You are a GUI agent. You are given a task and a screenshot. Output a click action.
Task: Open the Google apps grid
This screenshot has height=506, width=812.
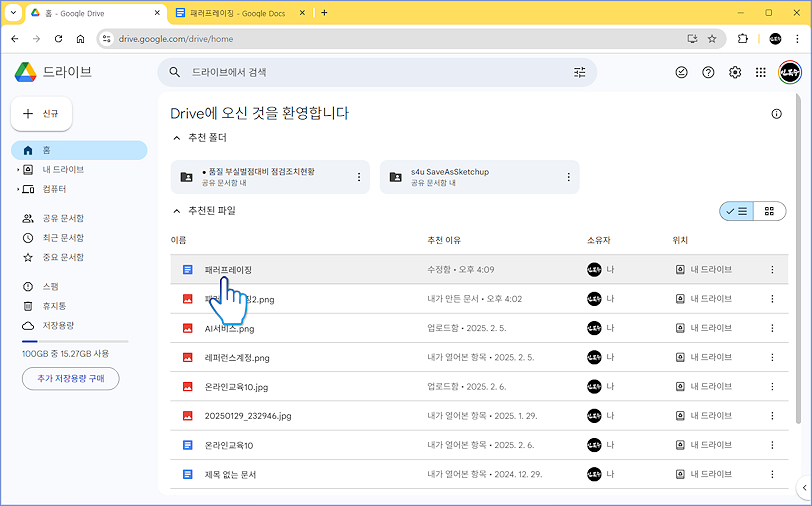[760, 73]
